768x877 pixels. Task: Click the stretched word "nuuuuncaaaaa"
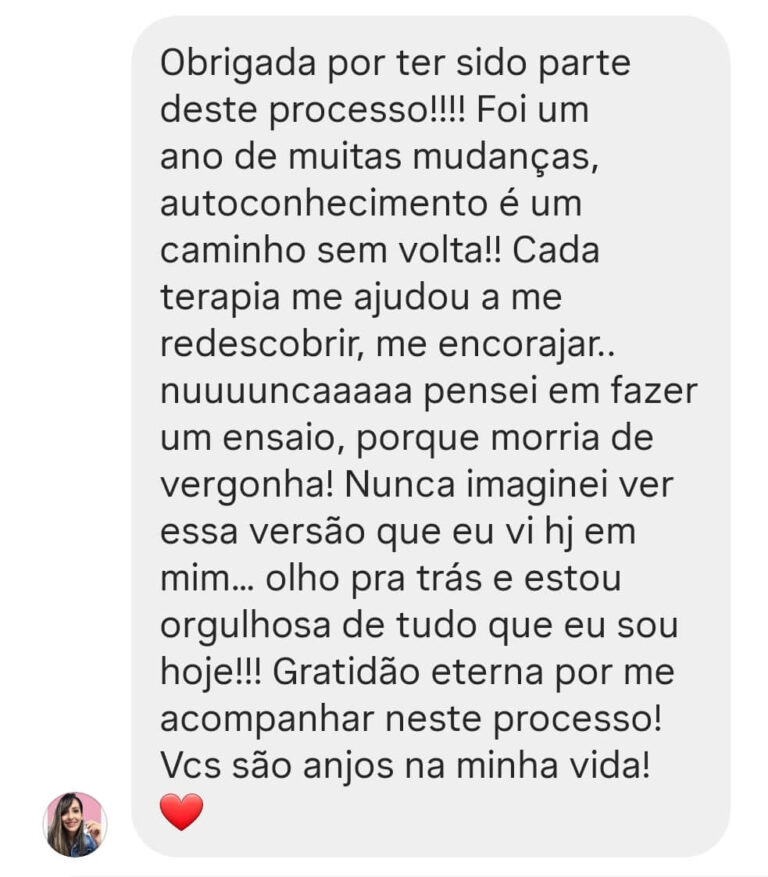point(286,392)
